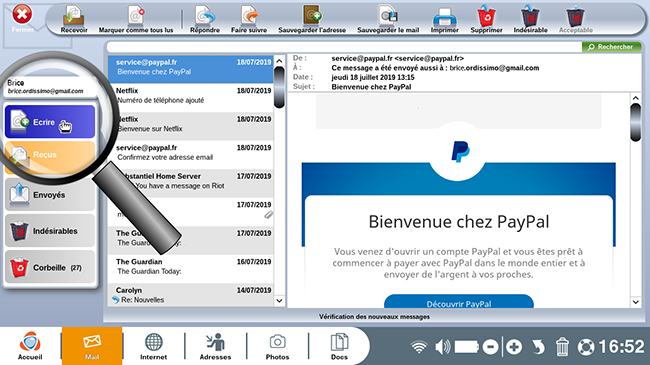Click Sauvegarder le mail icon

tap(388, 19)
